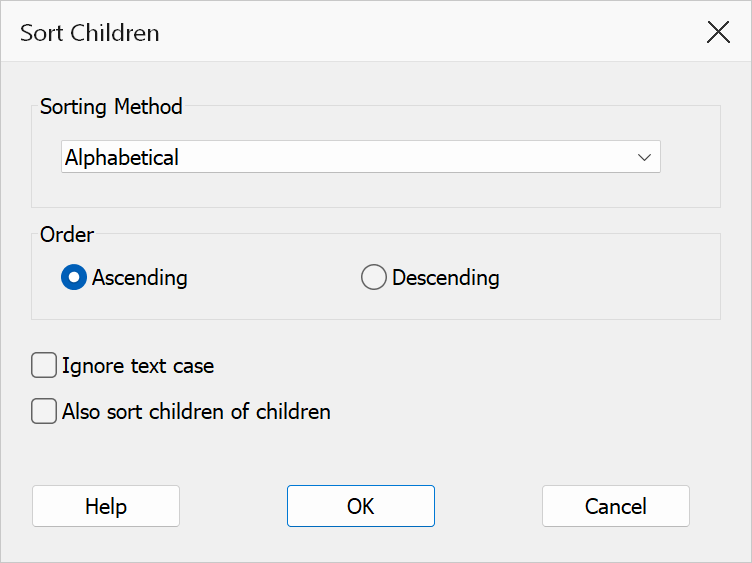This screenshot has height=563, width=752.
Task: Choose the Descending radio button
Action: [x=374, y=277]
